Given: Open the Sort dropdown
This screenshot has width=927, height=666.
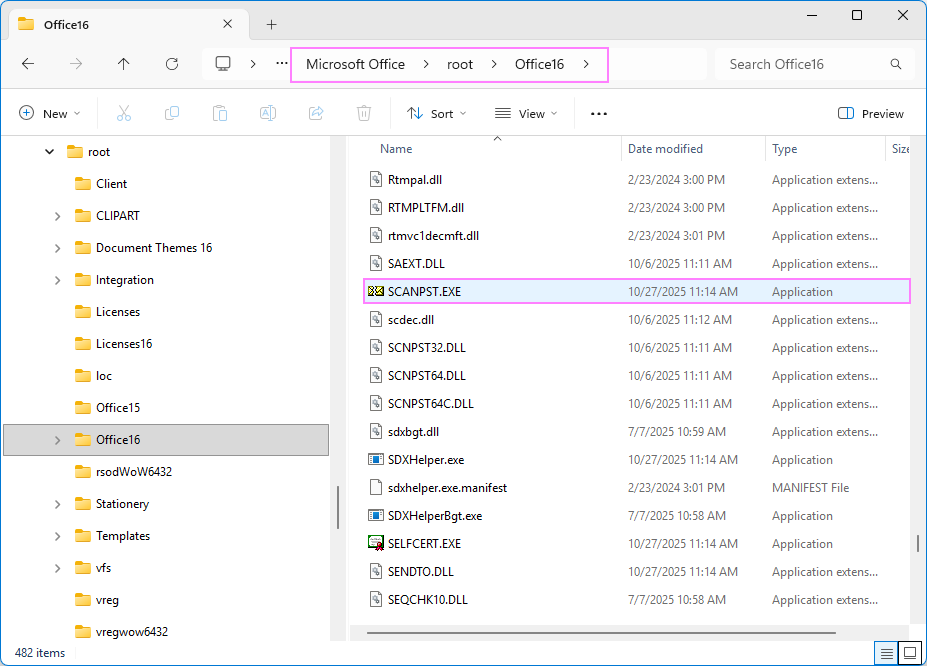Looking at the screenshot, I should click(x=436, y=113).
